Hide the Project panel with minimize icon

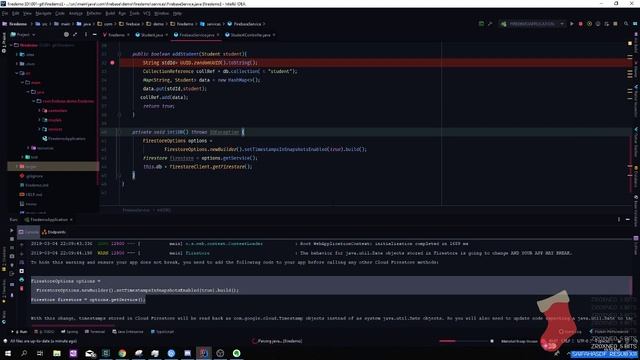94,35
